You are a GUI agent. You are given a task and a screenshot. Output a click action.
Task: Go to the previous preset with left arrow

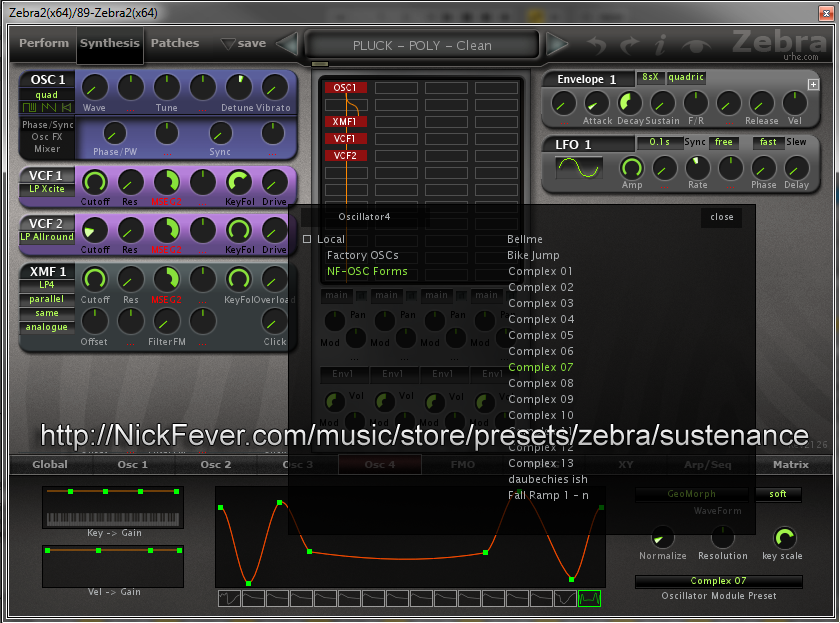(x=288, y=44)
